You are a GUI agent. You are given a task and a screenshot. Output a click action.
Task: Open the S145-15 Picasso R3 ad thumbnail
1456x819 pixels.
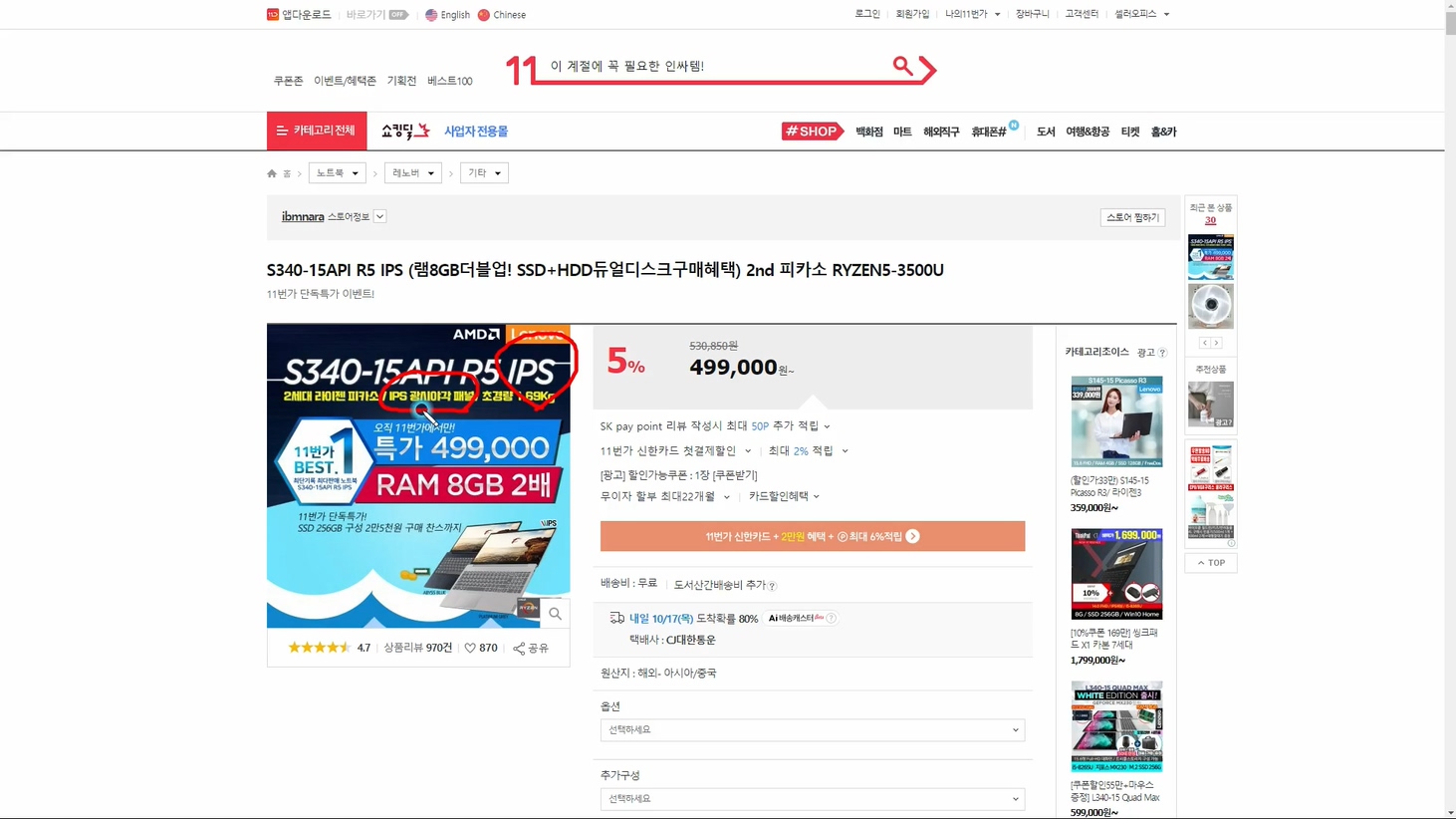pyautogui.click(x=1116, y=421)
